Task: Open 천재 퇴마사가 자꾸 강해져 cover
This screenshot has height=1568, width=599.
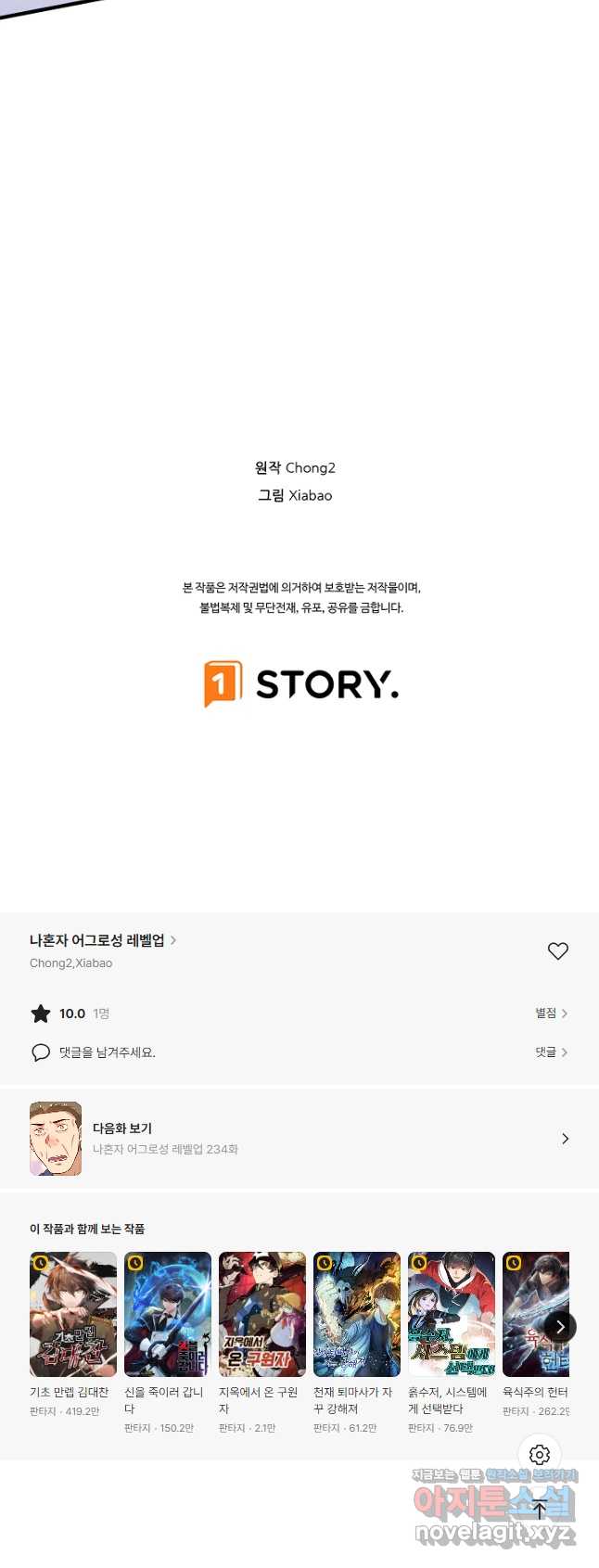Action: coord(357,1314)
